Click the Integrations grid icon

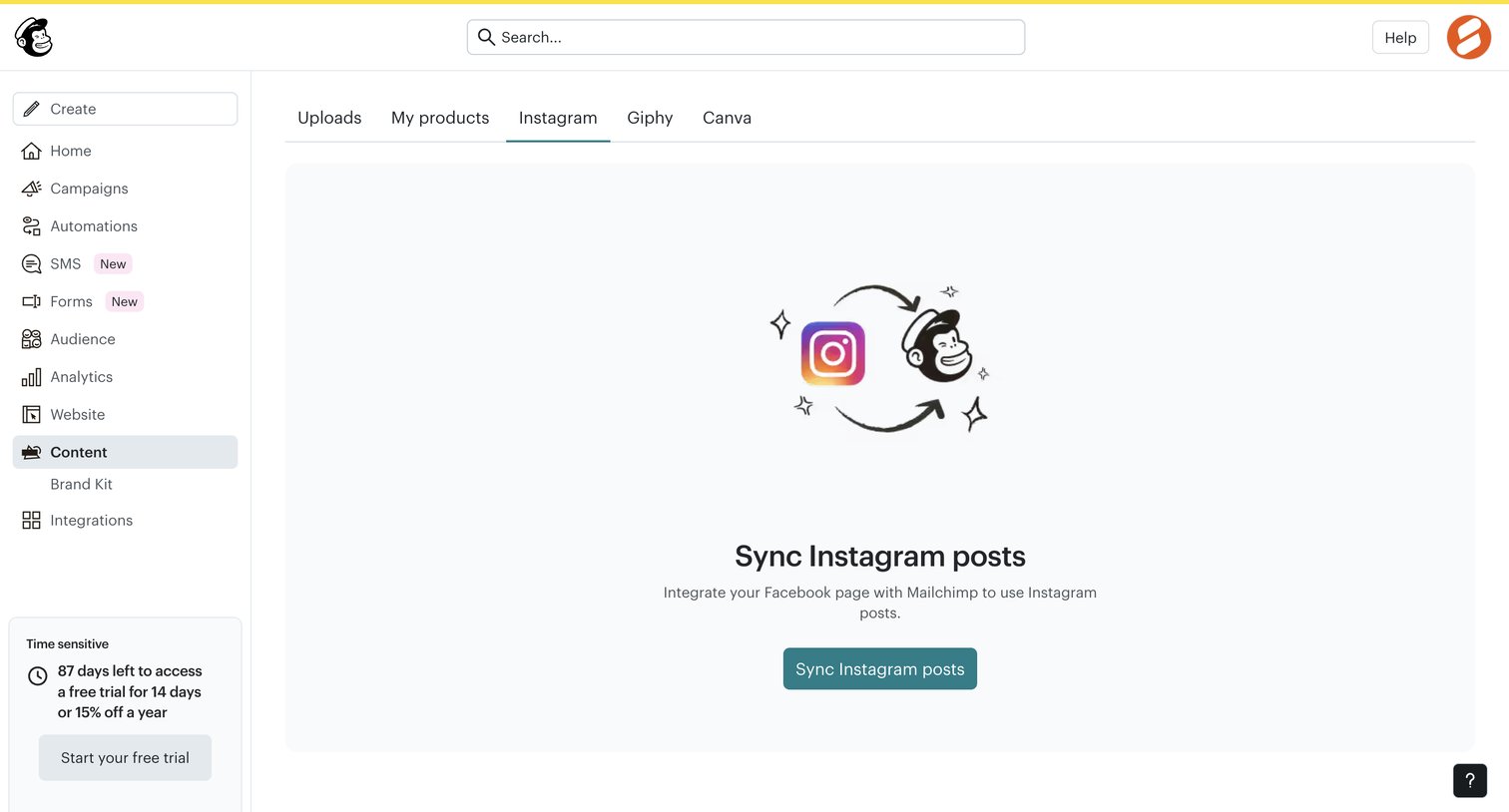[32, 521]
